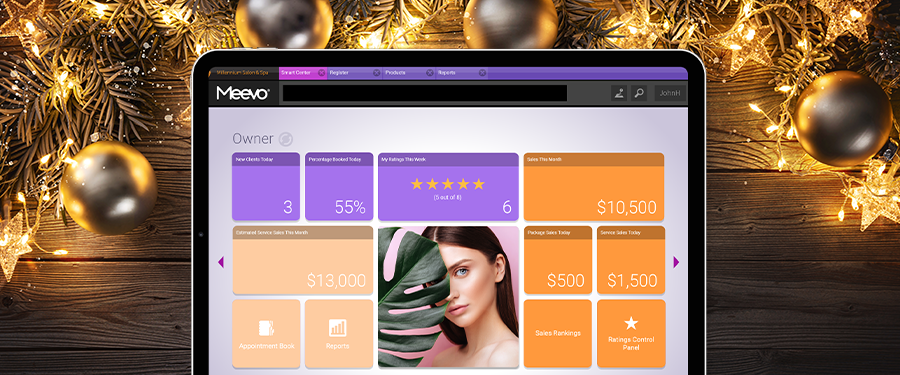Click the black search bar field

click(x=425, y=93)
